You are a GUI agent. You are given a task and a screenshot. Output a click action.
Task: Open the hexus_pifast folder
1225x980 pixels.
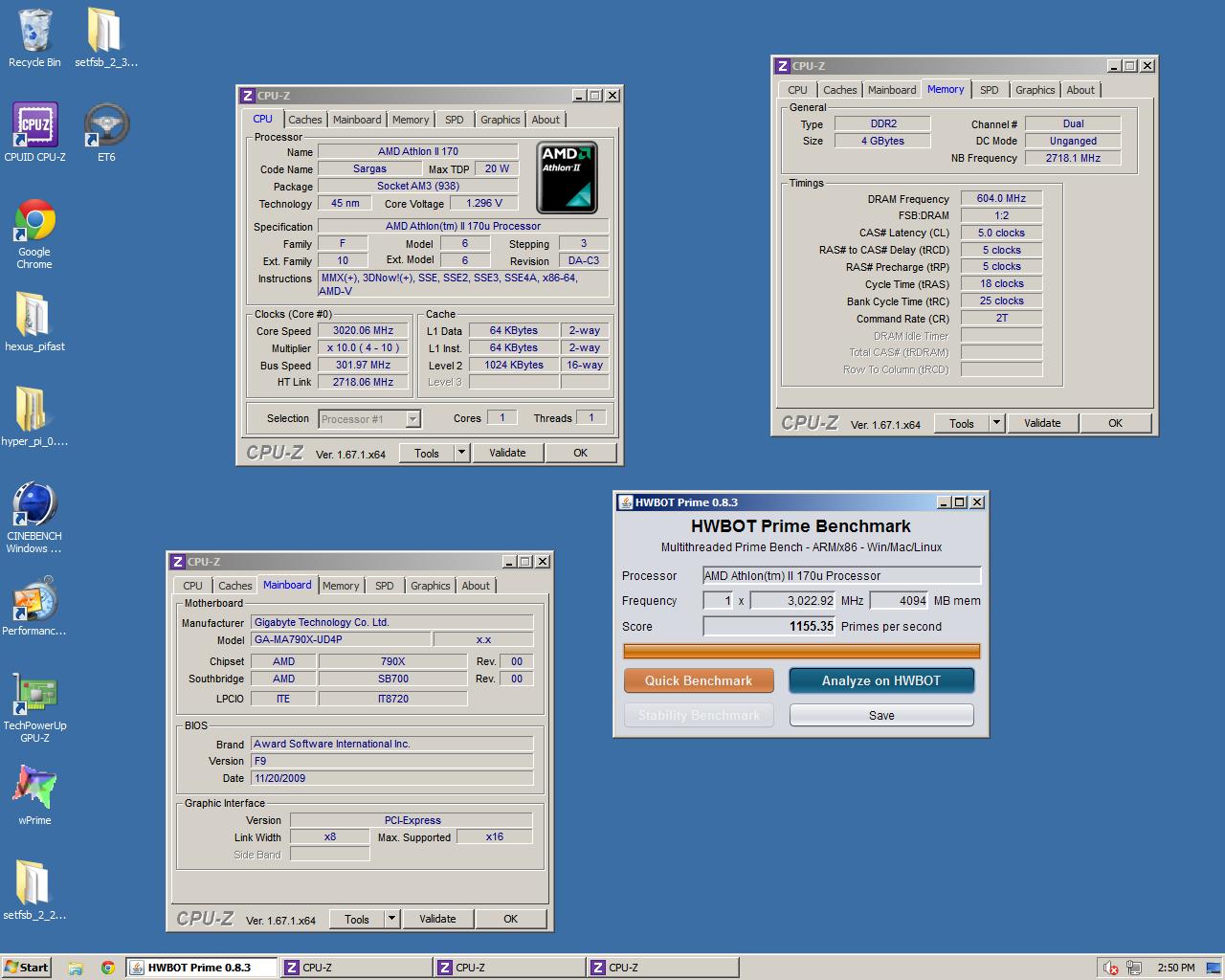(34, 322)
